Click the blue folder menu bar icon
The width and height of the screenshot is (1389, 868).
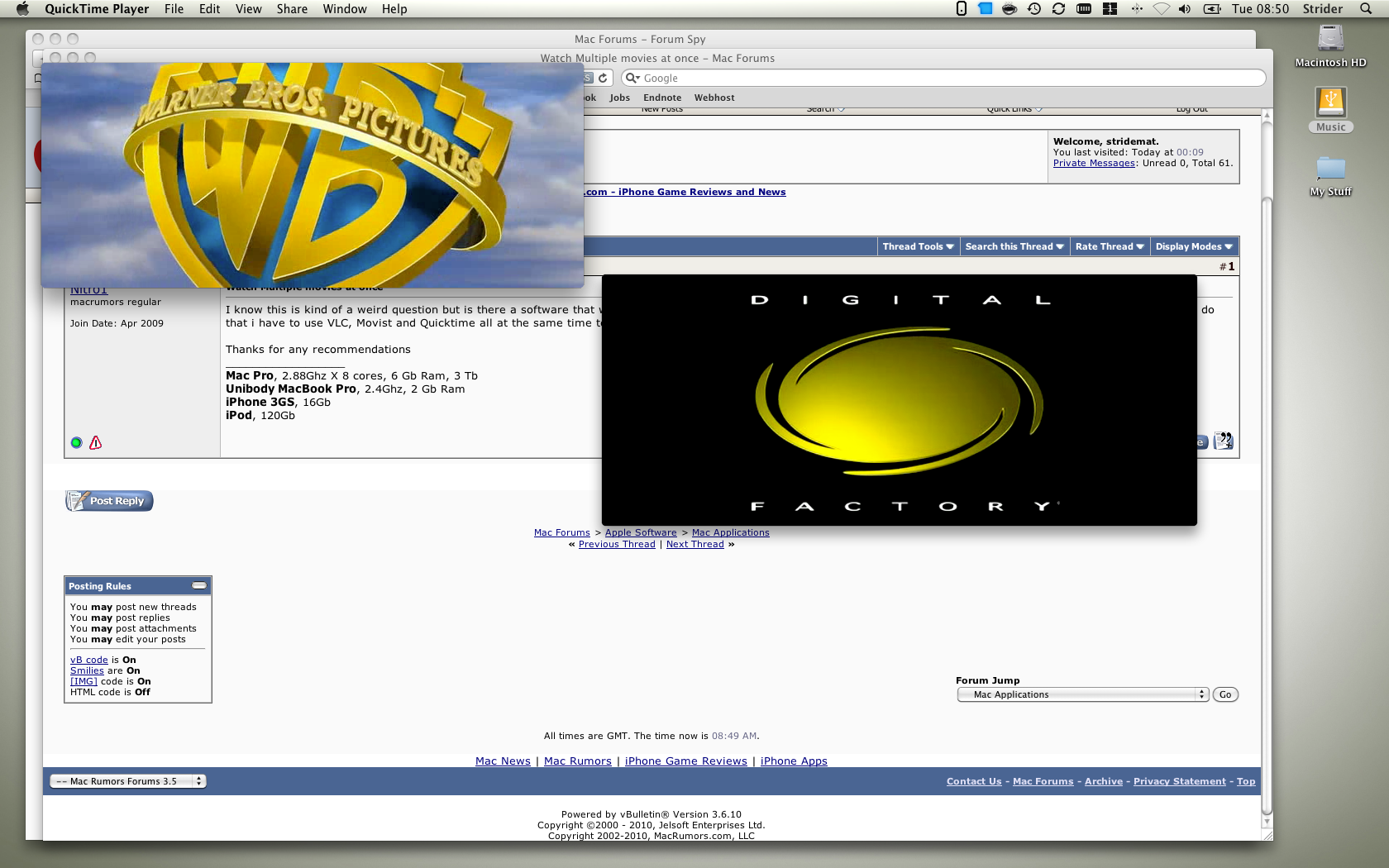986,9
